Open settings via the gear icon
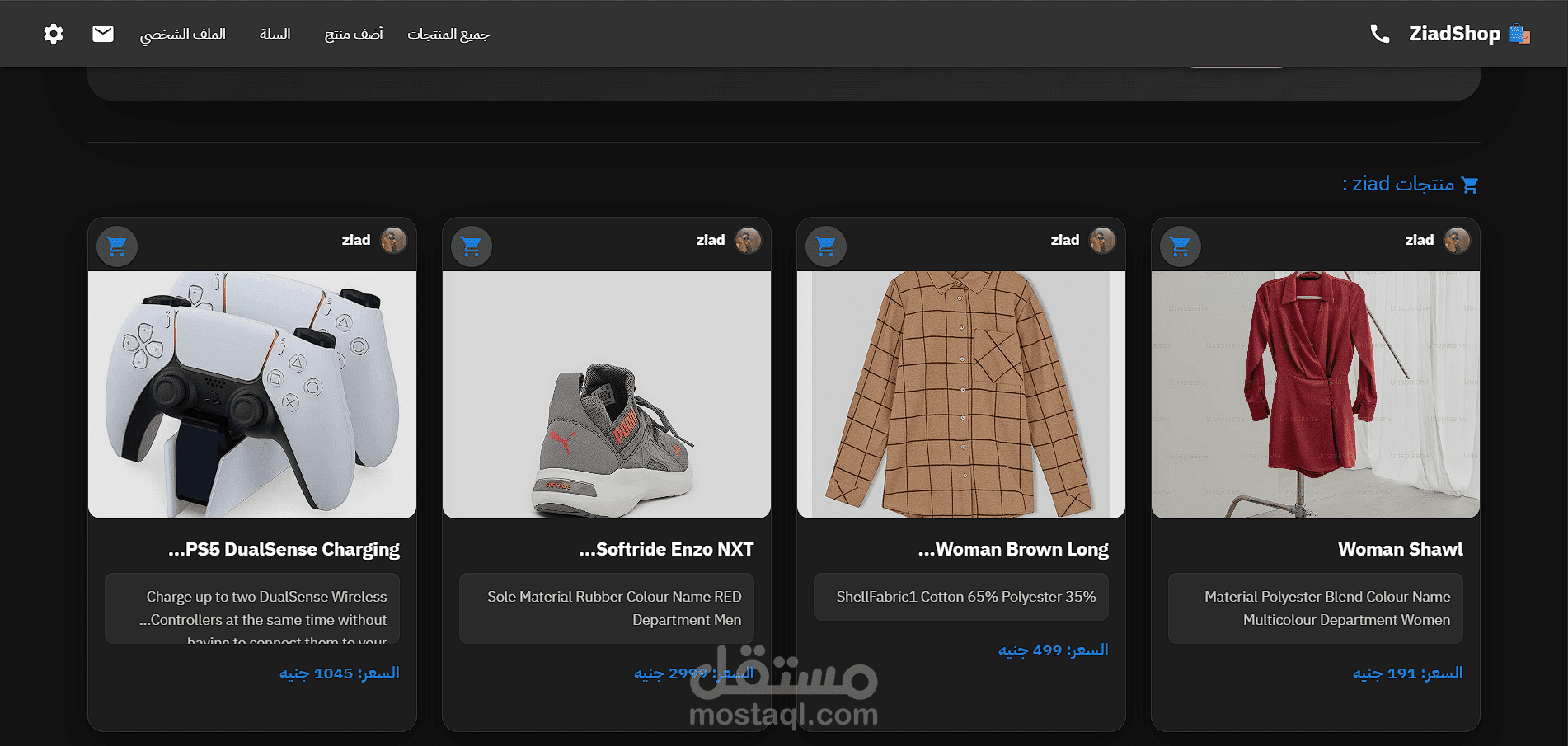The image size is (1568, 746). pos(54,34)
